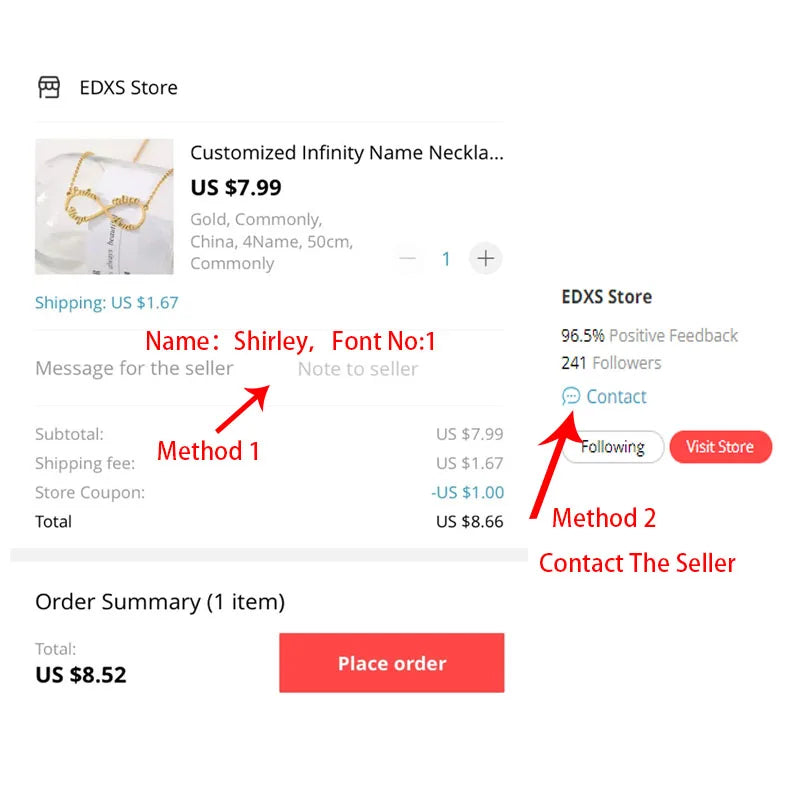Click the product variant description text

pyautogui.click(x=271, y=241)
